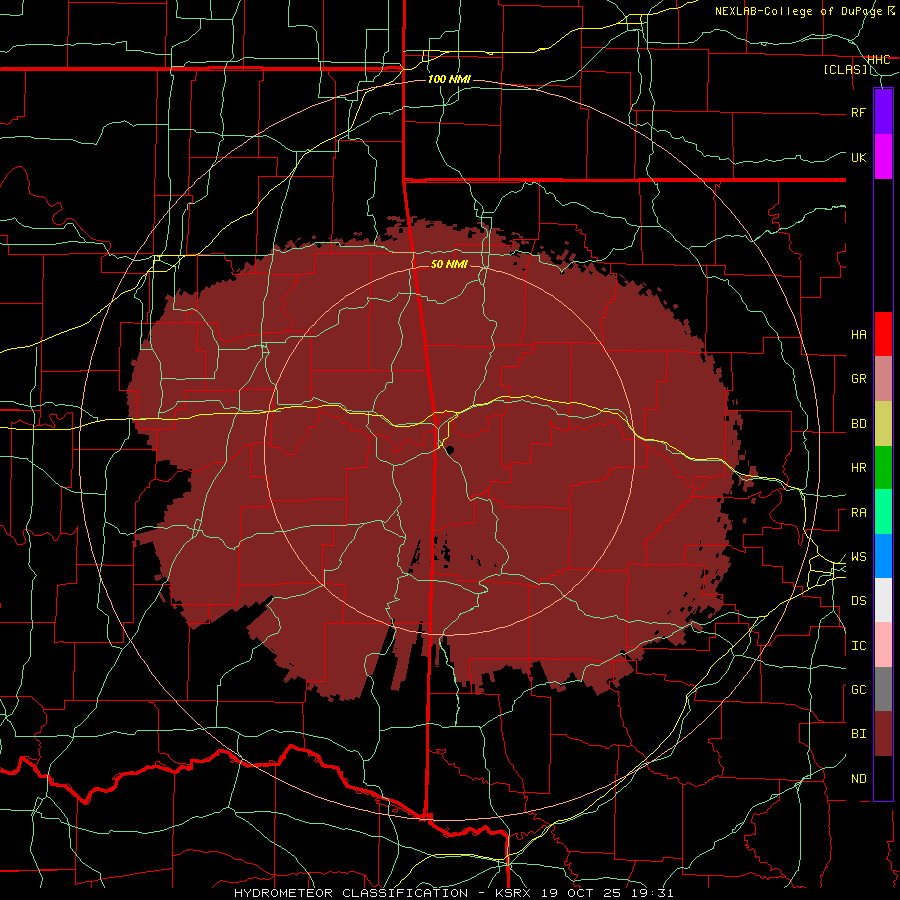Select the BD yellow legend swatch
The height and width of the screenshot is (900, 900).
click(883, 423)
